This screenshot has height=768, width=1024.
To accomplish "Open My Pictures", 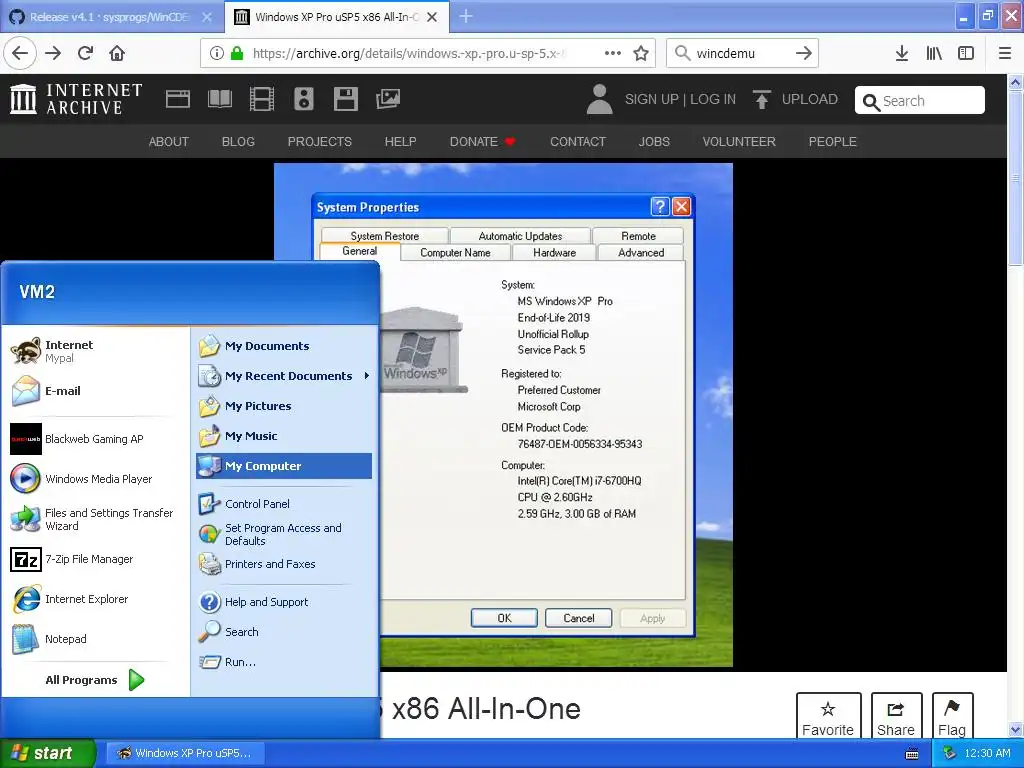I will (x=284, y=406).
